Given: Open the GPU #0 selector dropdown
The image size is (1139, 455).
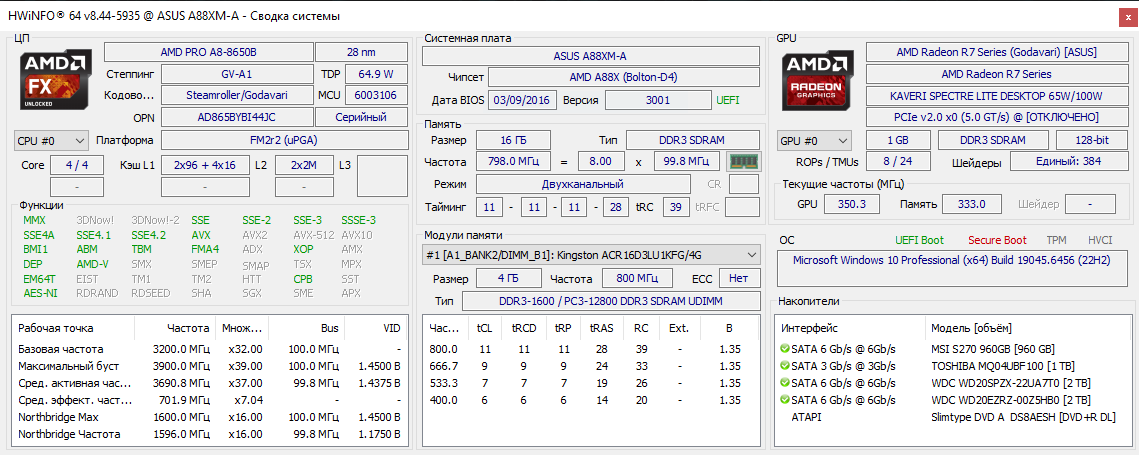Looking at the screenshot, I should pyautogui.click(x=815, y=140).
